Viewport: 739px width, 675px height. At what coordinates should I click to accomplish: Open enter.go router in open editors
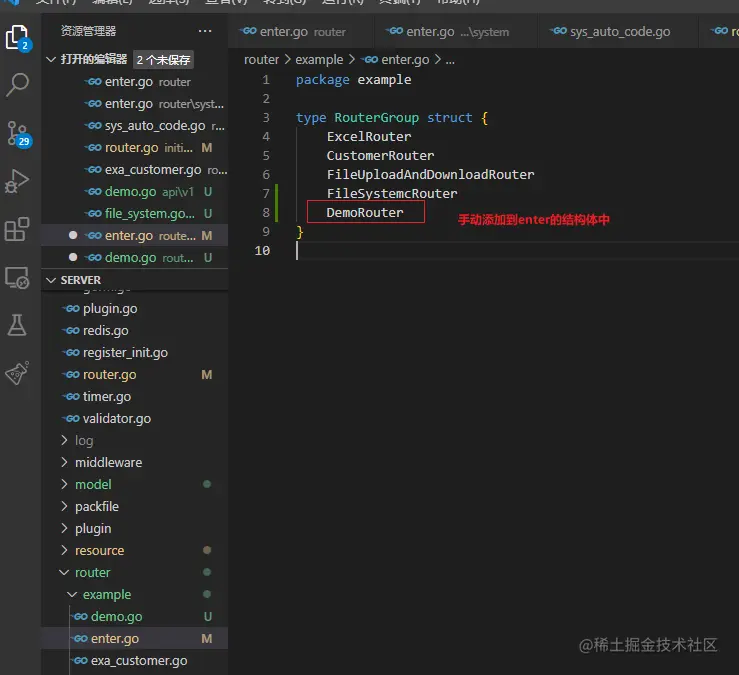pos(134,82)
